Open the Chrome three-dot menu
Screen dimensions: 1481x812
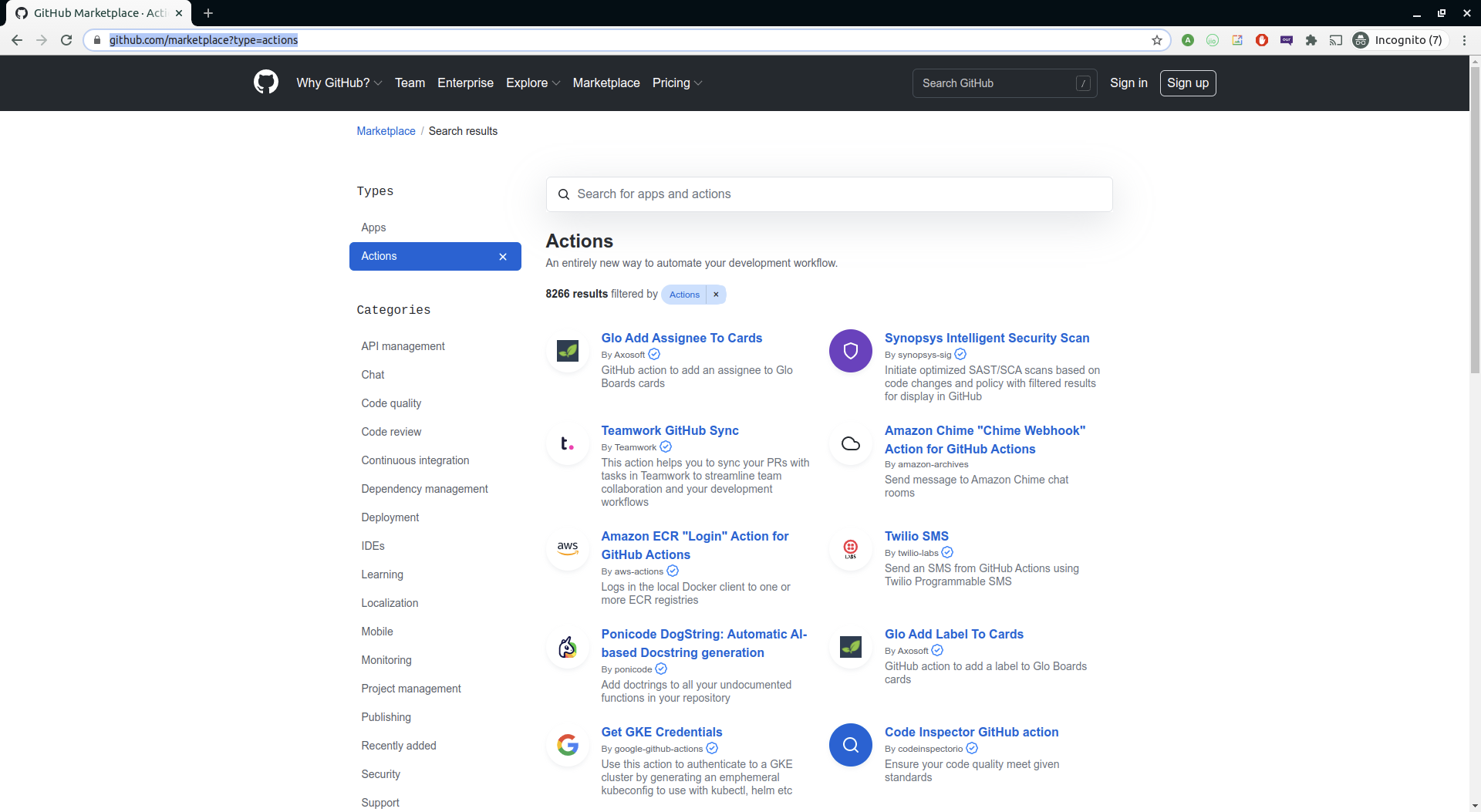1464,40
